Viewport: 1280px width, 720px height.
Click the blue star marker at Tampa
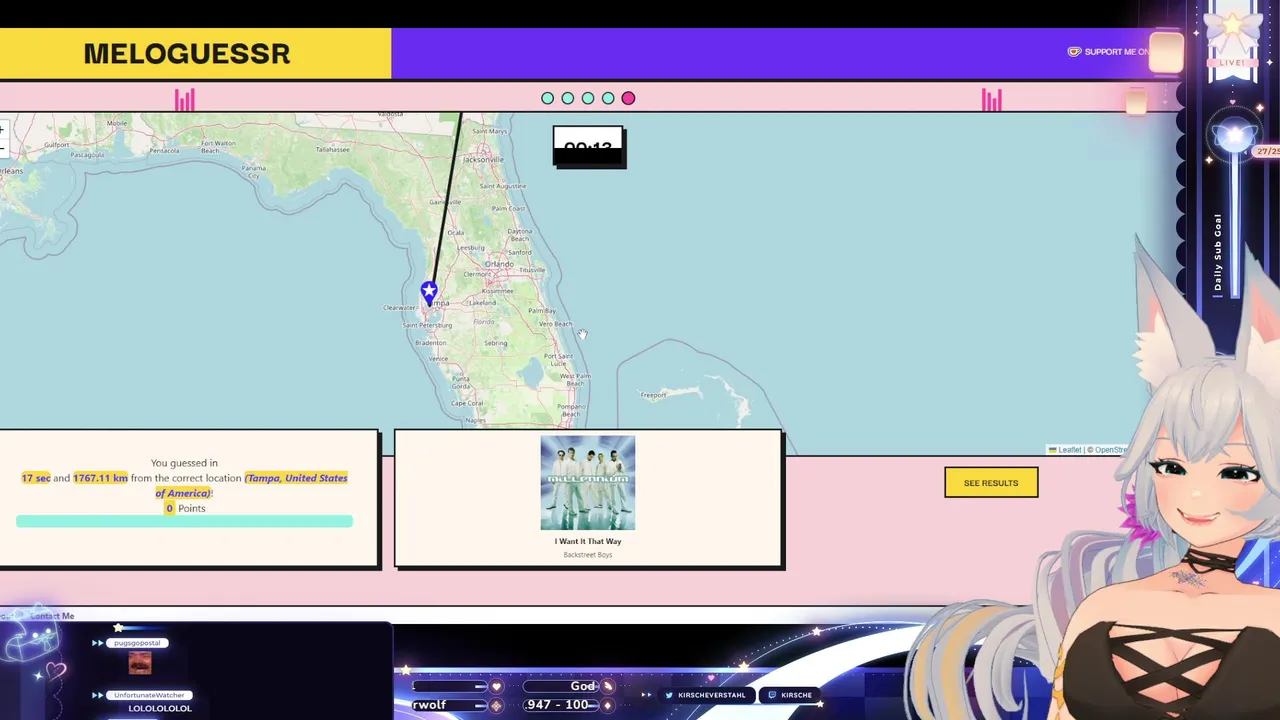(x=429, y=292)
